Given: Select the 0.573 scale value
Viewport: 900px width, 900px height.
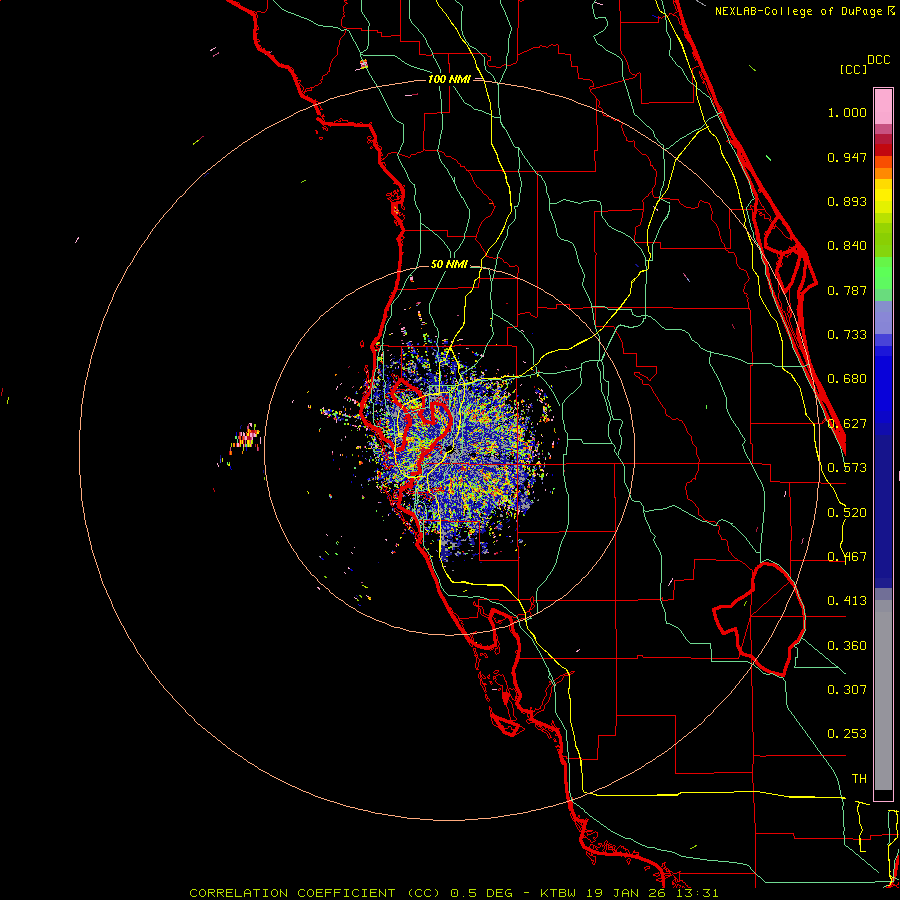Looking at the screenshot, I should coord(847,468).
